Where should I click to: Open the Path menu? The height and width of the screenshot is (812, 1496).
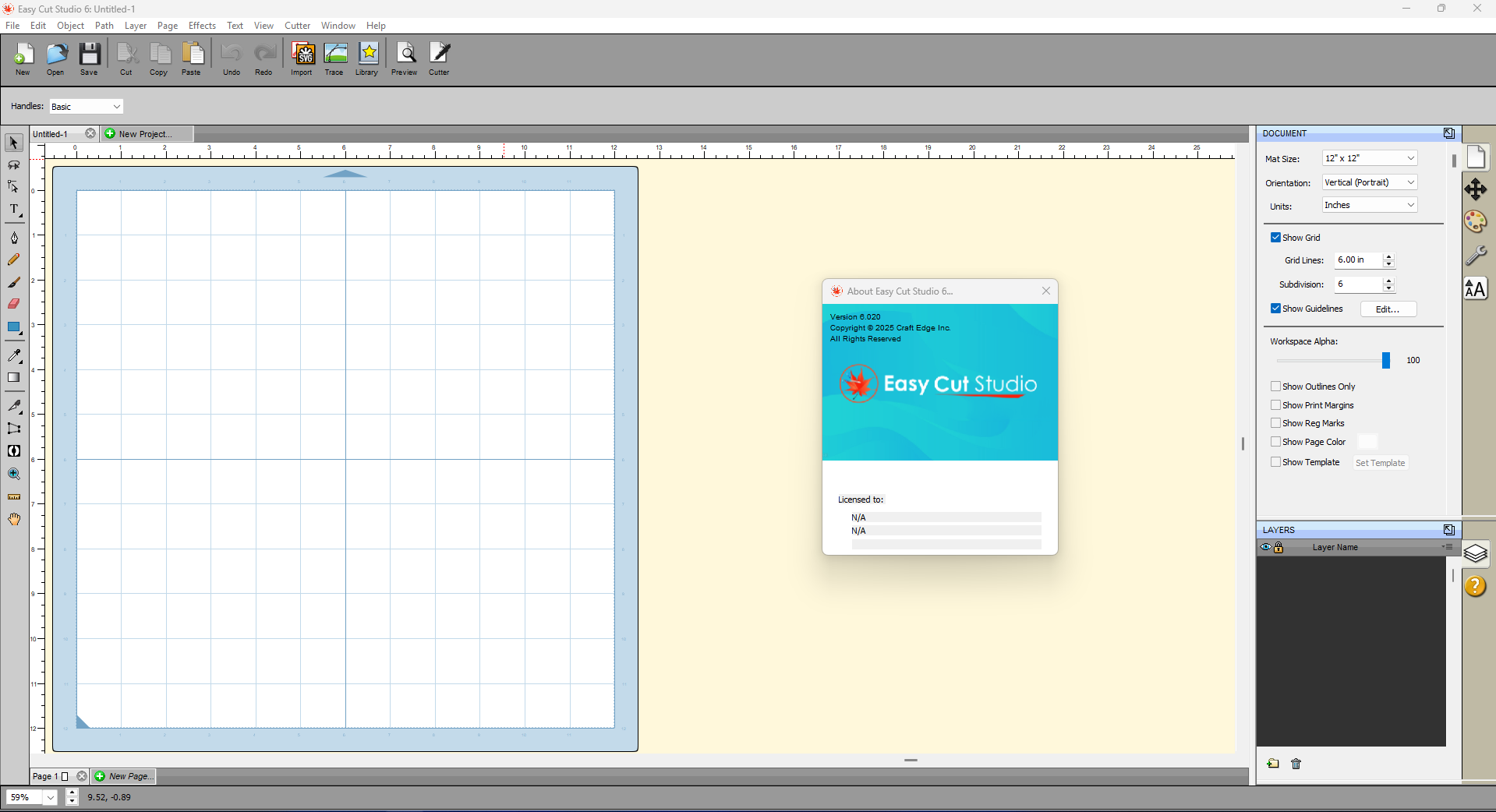tap(104, 26)
